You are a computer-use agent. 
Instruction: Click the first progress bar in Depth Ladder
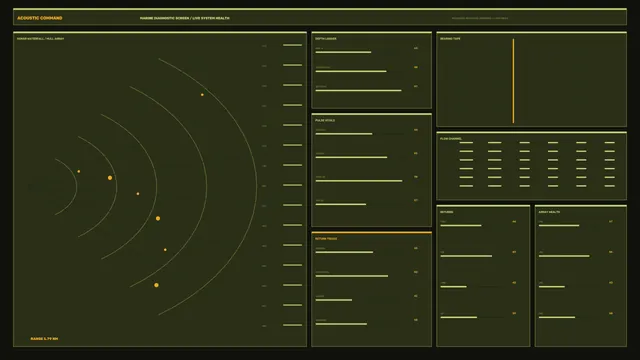343,52
